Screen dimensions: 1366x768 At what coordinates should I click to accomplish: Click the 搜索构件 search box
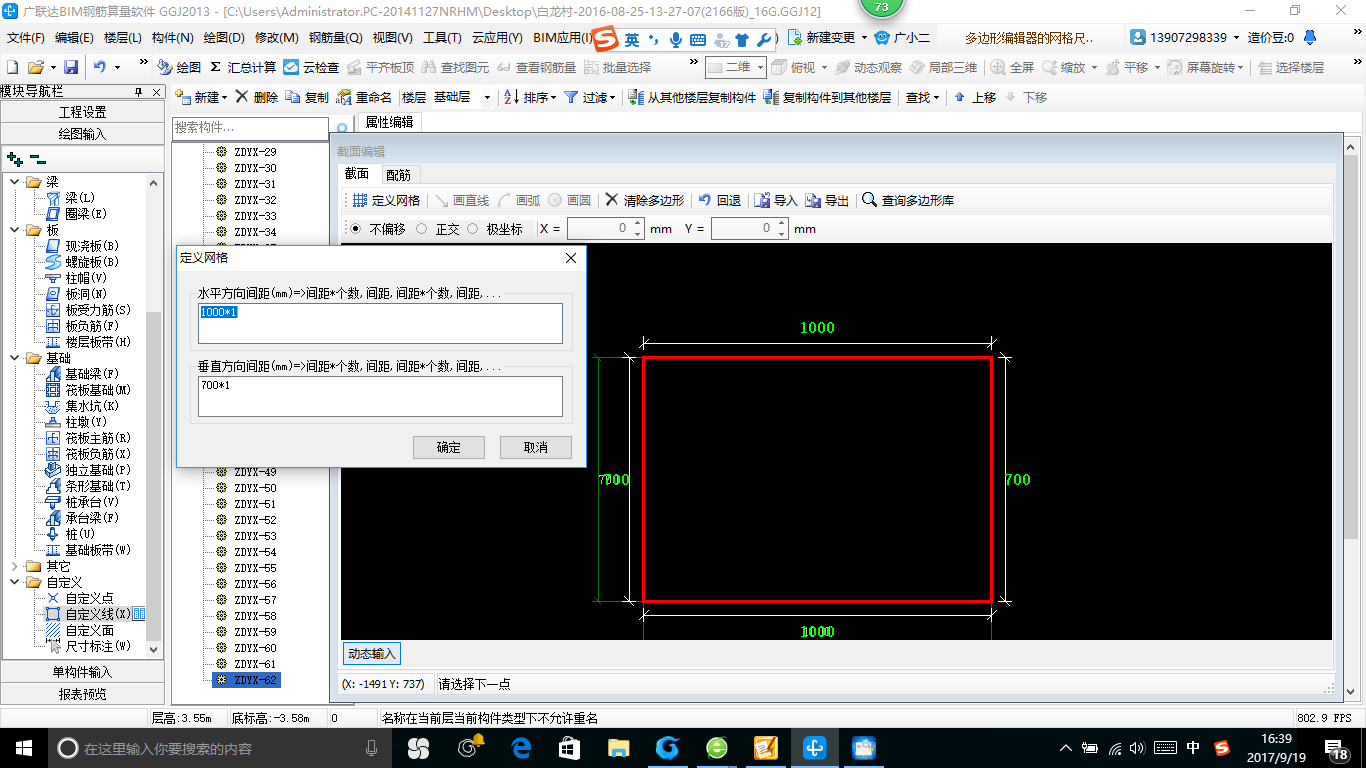coord(250,128)
